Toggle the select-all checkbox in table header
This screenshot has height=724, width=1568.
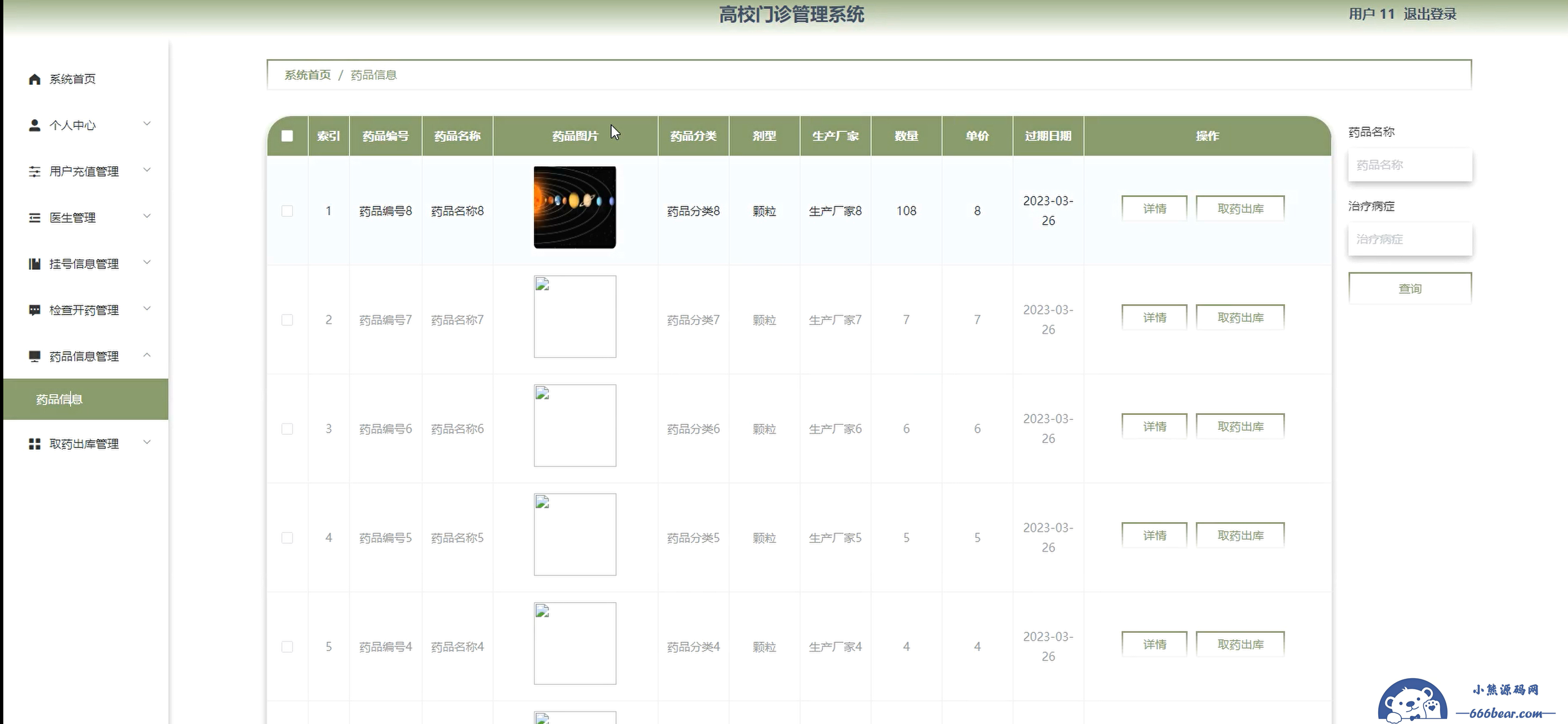point(288,136)
